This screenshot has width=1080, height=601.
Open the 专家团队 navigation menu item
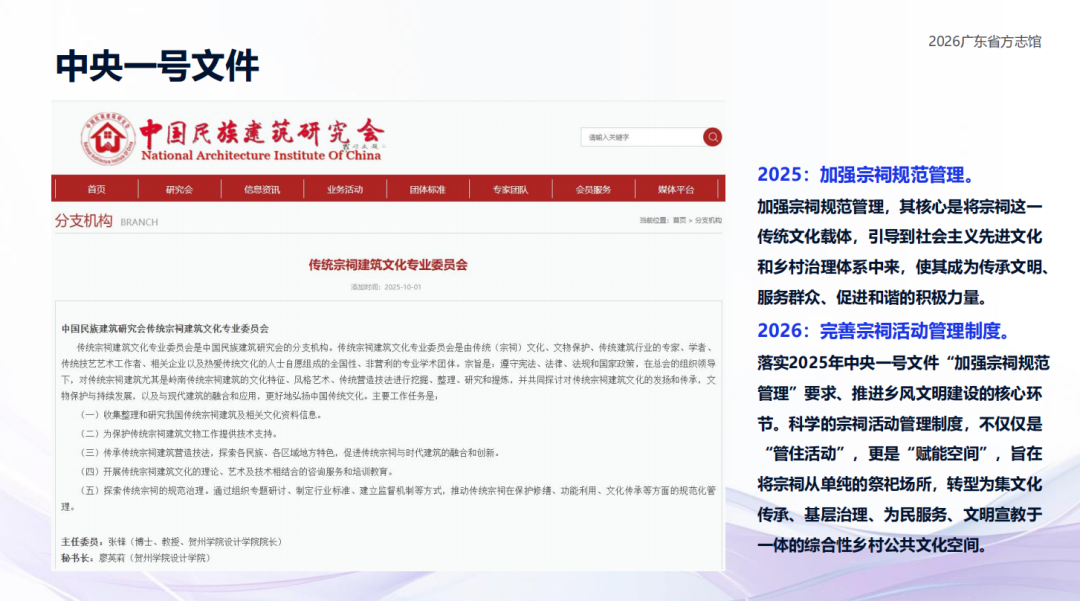coord(510,189)
